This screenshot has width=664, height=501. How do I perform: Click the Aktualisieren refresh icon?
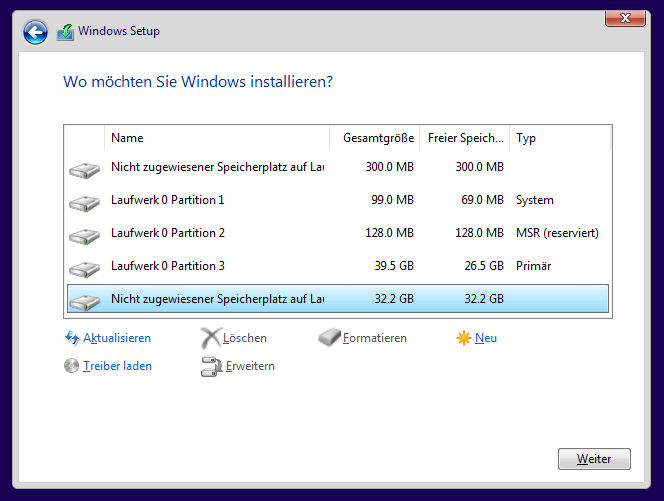(72, 338)
